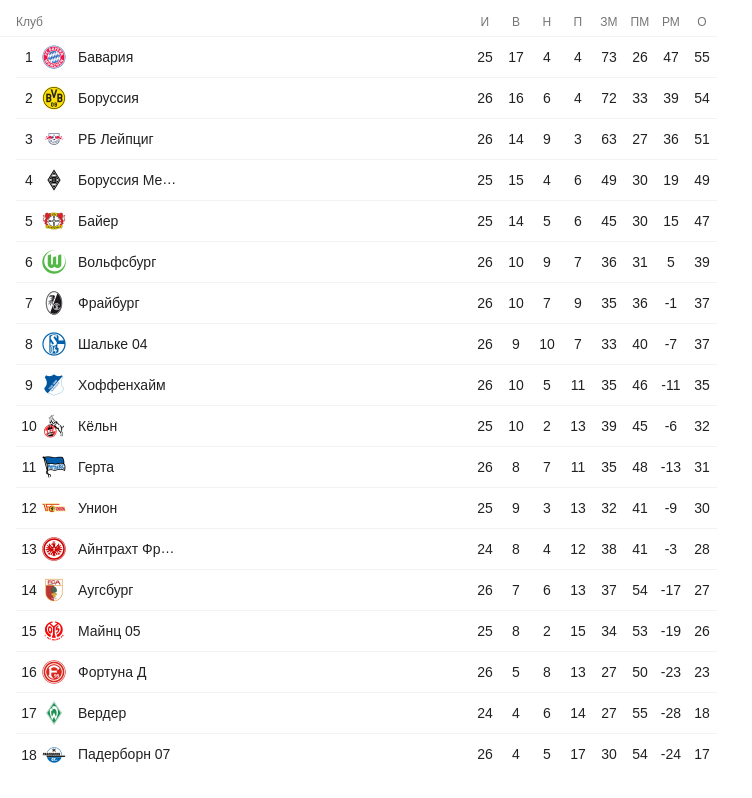The image size is (752, 798).
Task: Click the Hertha flag logo
Action: [x=54, y=467]
